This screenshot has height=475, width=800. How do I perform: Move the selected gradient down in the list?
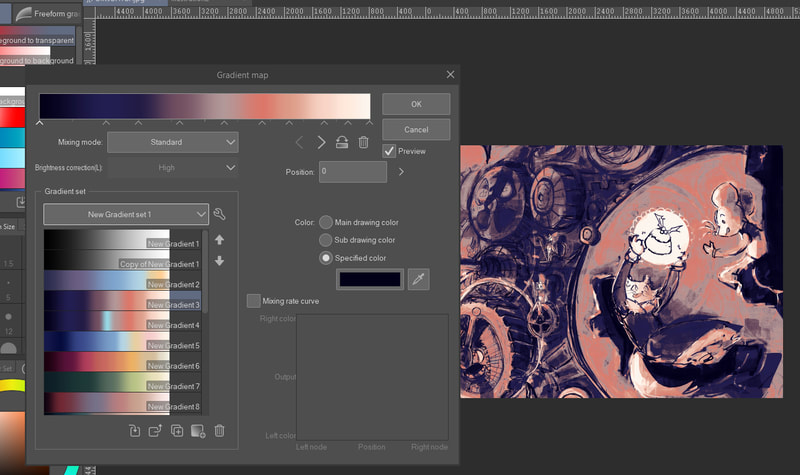pyautogui.click(x=219, y=261)
